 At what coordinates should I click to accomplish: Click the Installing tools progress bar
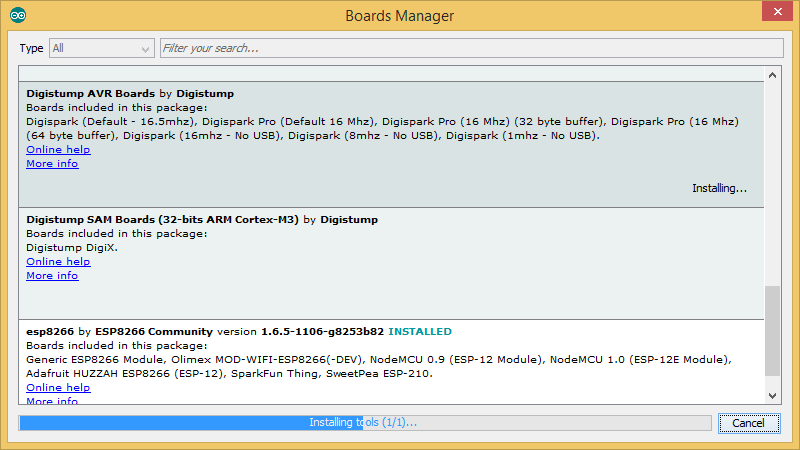click(x=364, y=423)
